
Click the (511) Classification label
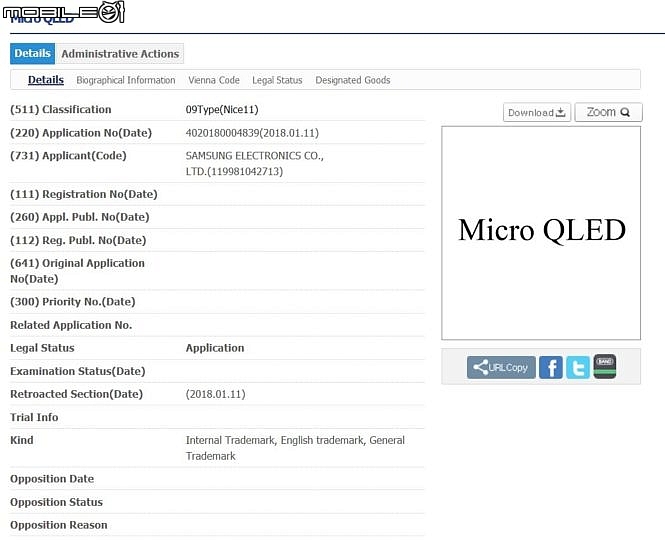(61, 109)
